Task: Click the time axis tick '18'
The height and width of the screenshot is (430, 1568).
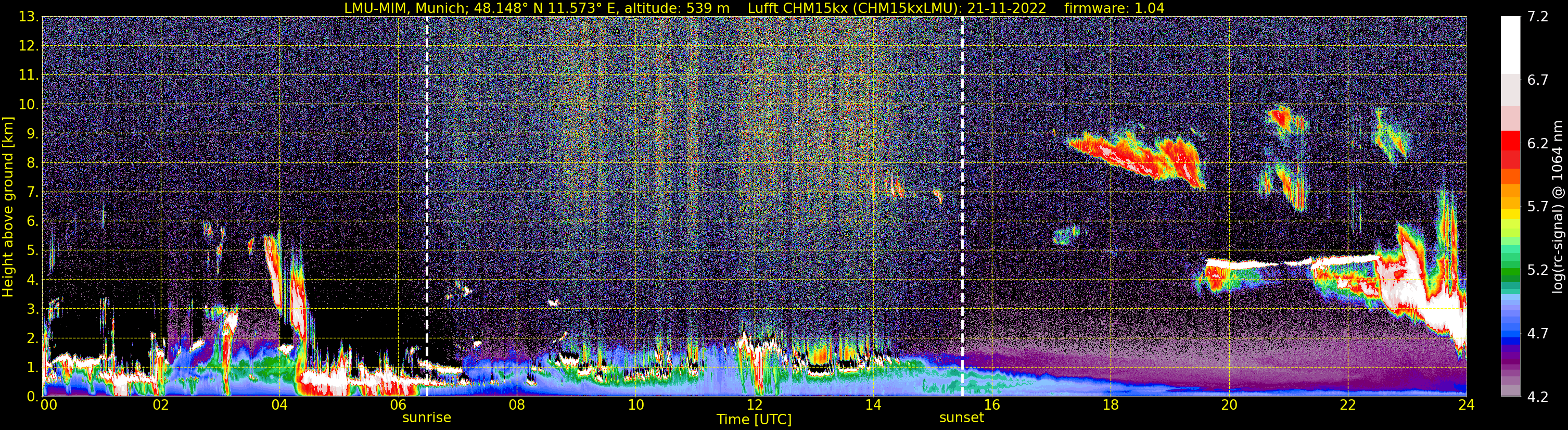Action: pyautogui.click(x=1110, y=405)
